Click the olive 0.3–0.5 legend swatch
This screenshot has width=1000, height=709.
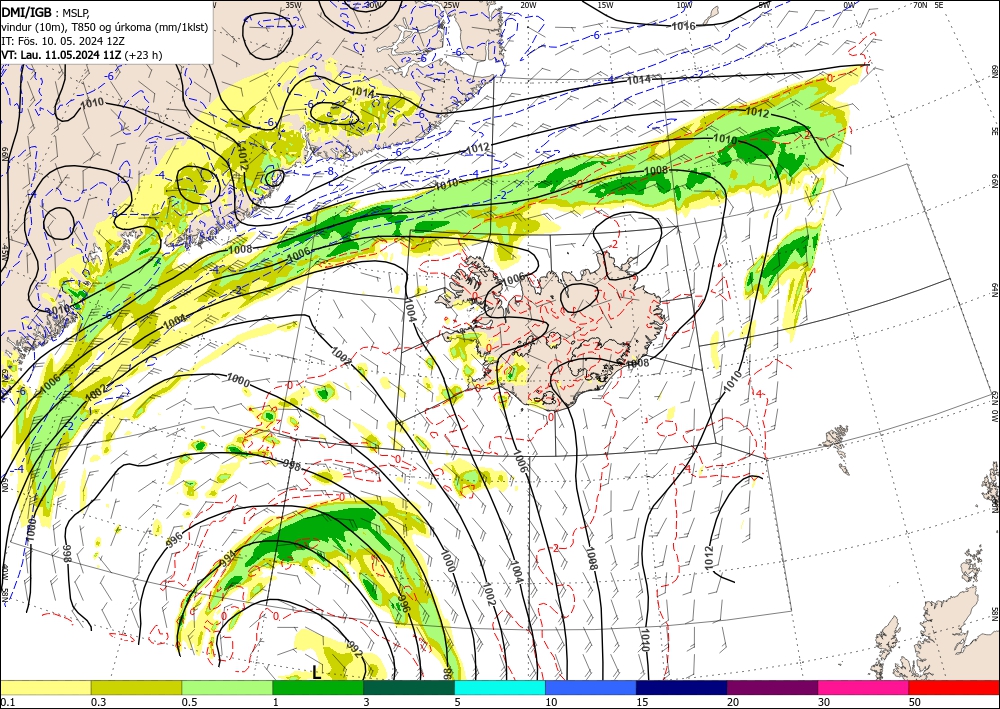pyautogui.click(x=136, y=687)
